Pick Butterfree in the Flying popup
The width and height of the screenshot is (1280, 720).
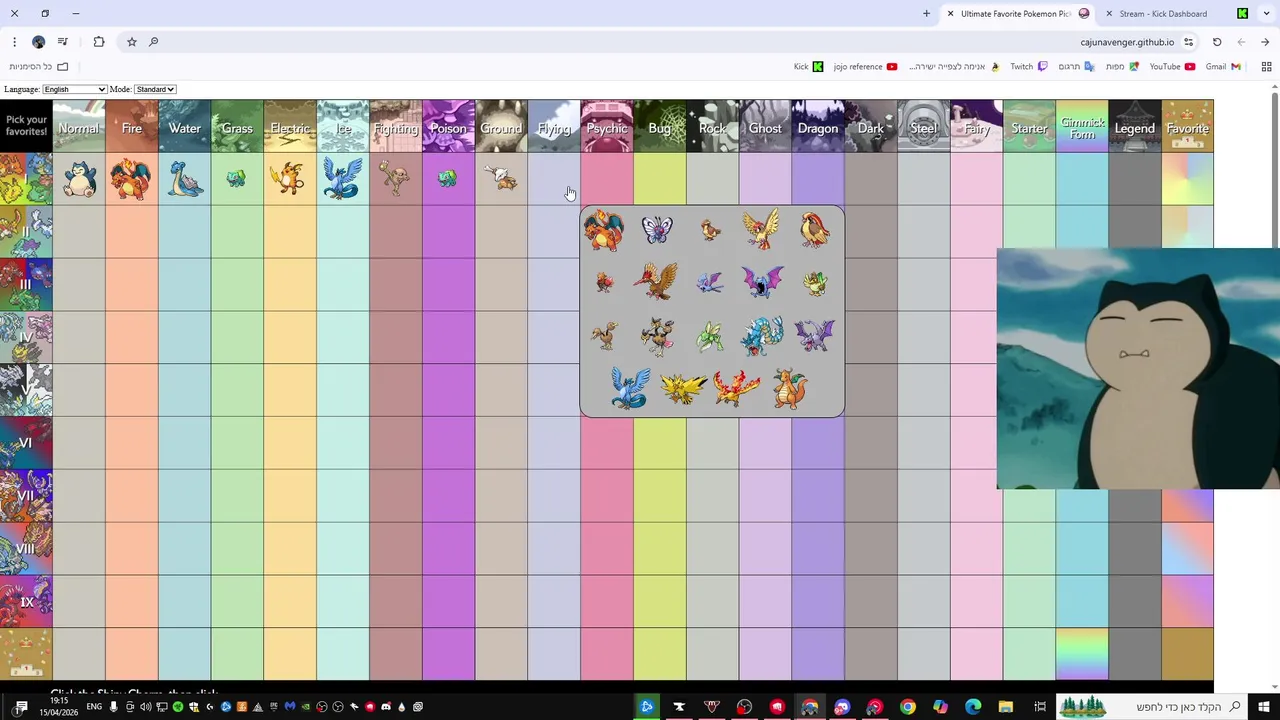[x=657, y=230]
